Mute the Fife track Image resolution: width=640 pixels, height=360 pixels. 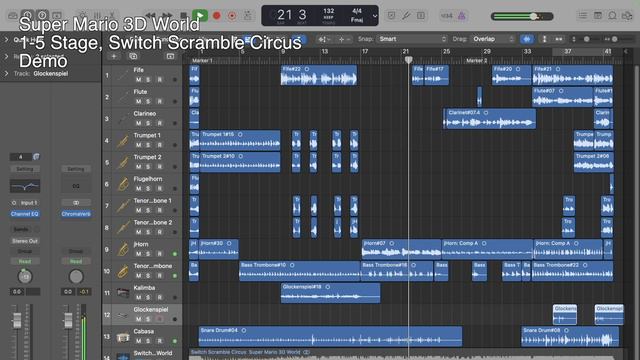click(x=138, y=80)
